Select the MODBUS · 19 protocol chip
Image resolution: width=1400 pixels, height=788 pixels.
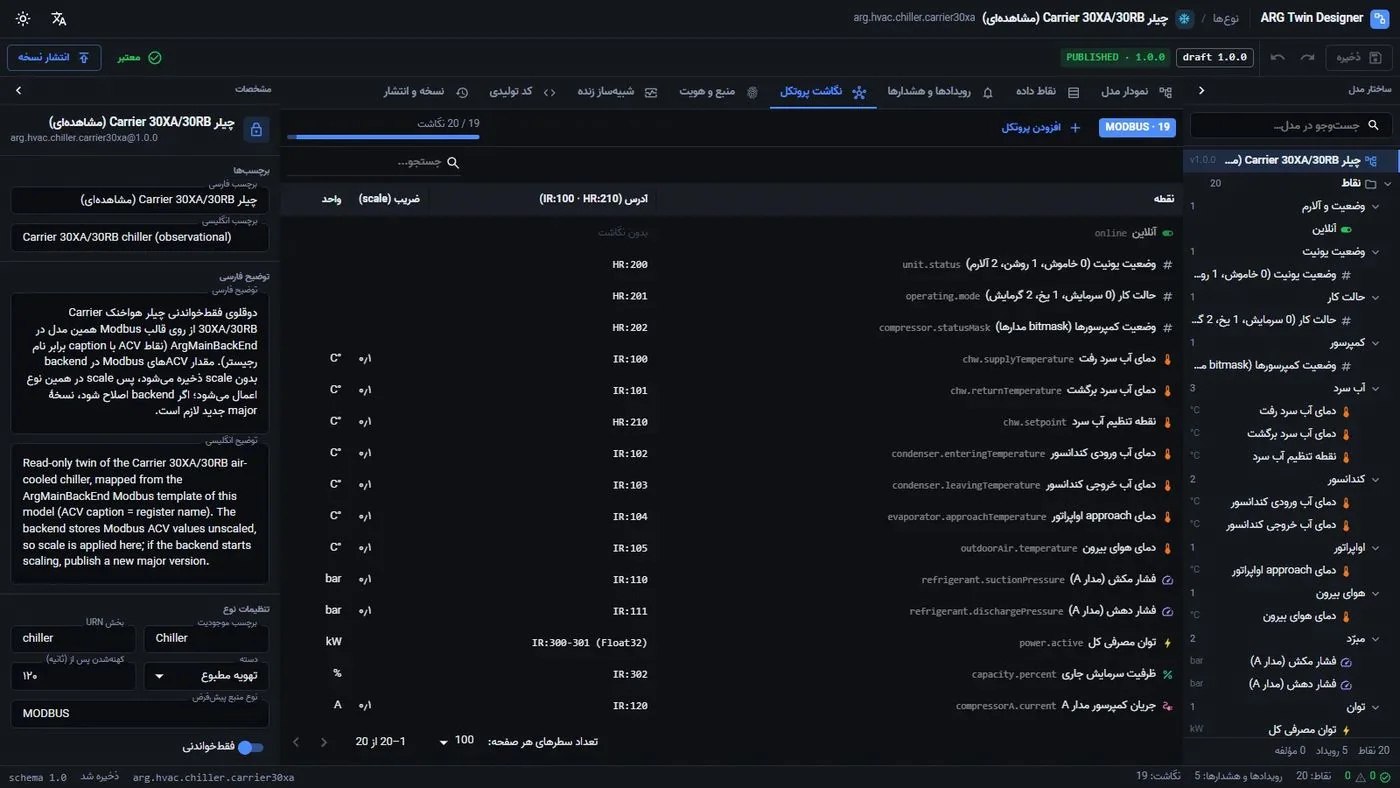[x=1137, y=127]
